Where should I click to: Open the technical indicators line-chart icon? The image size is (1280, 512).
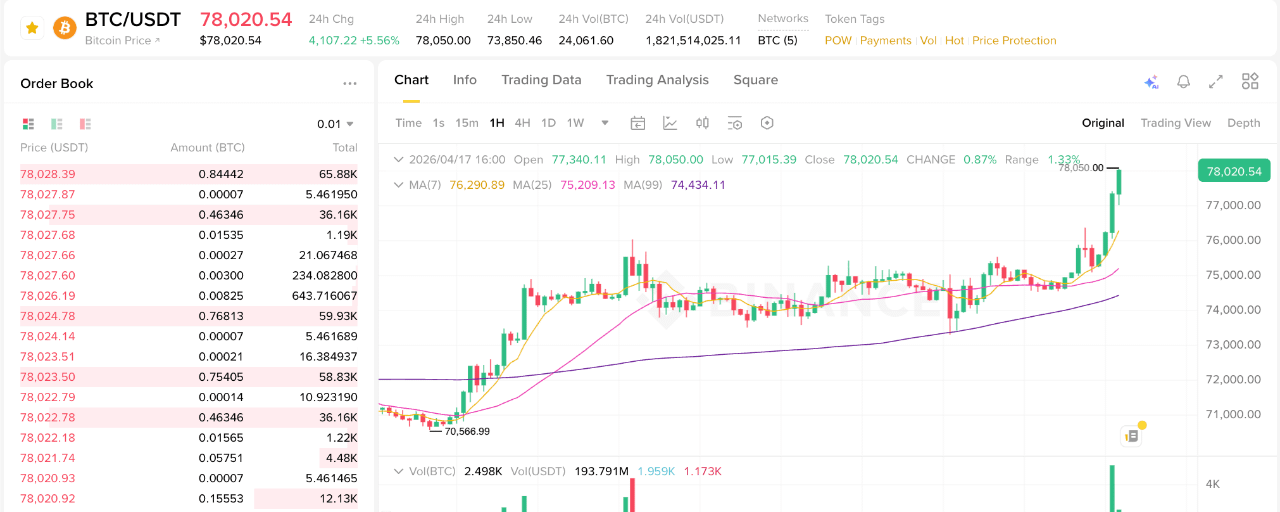670,123
